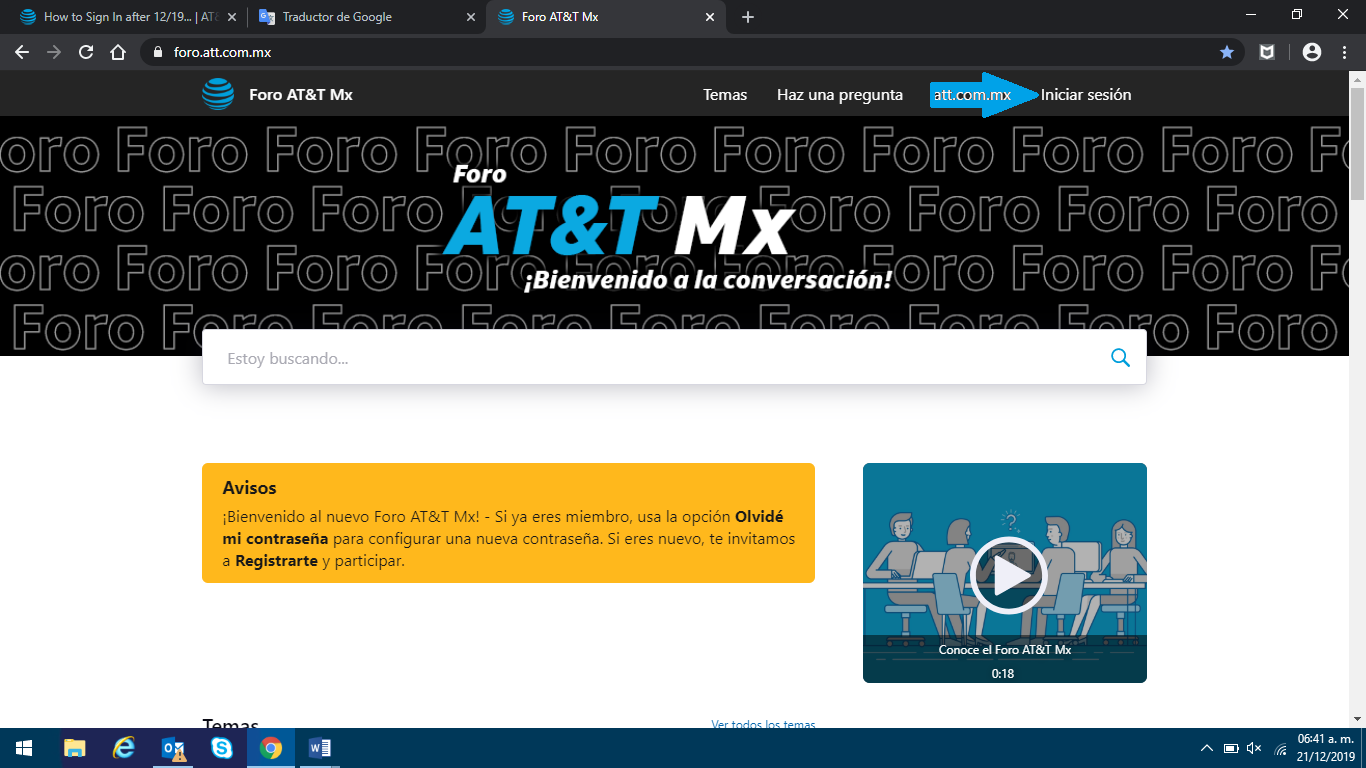
Task: Click Haz una pregunta
Action: point(840,95)
